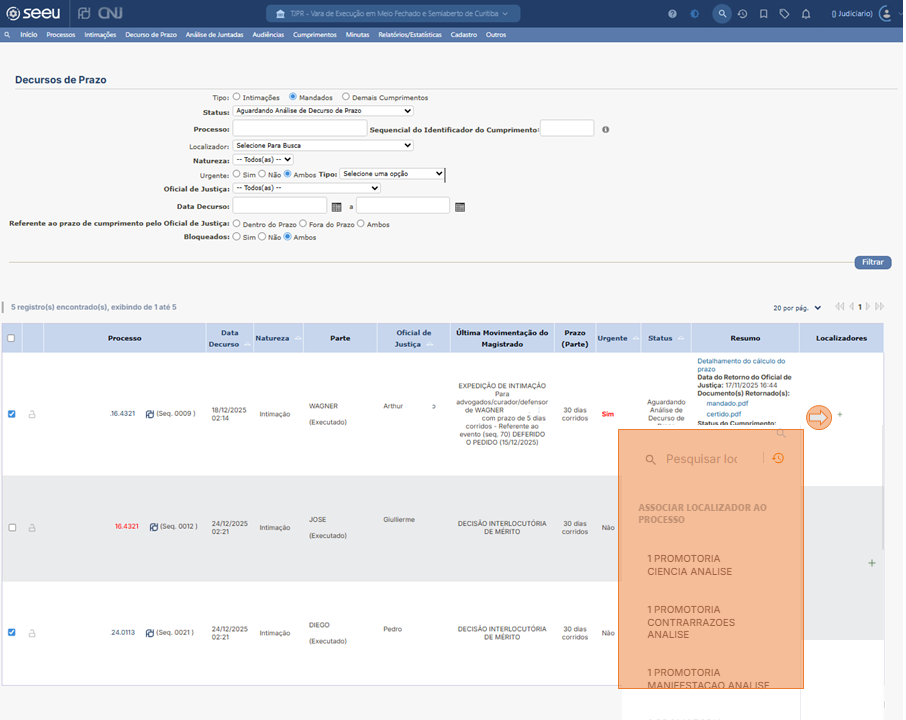Screen dimensions: 906x720
Task: Click the bookmark icon in header
Action: (x=763, y=14)
